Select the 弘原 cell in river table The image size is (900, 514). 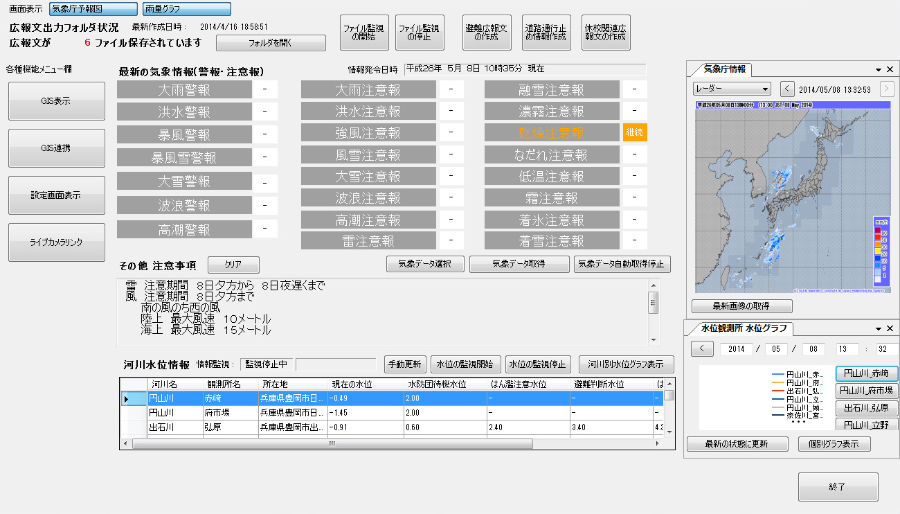point(230,427)
